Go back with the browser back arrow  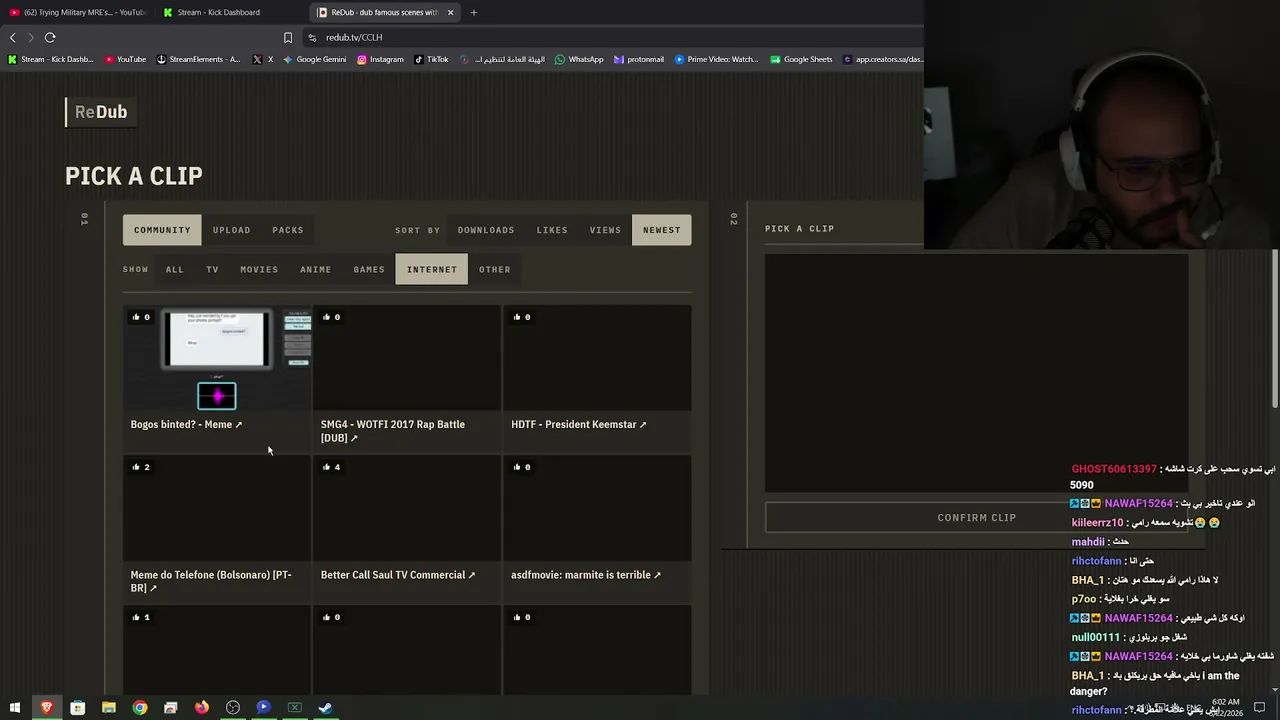[x=13, y=37]
